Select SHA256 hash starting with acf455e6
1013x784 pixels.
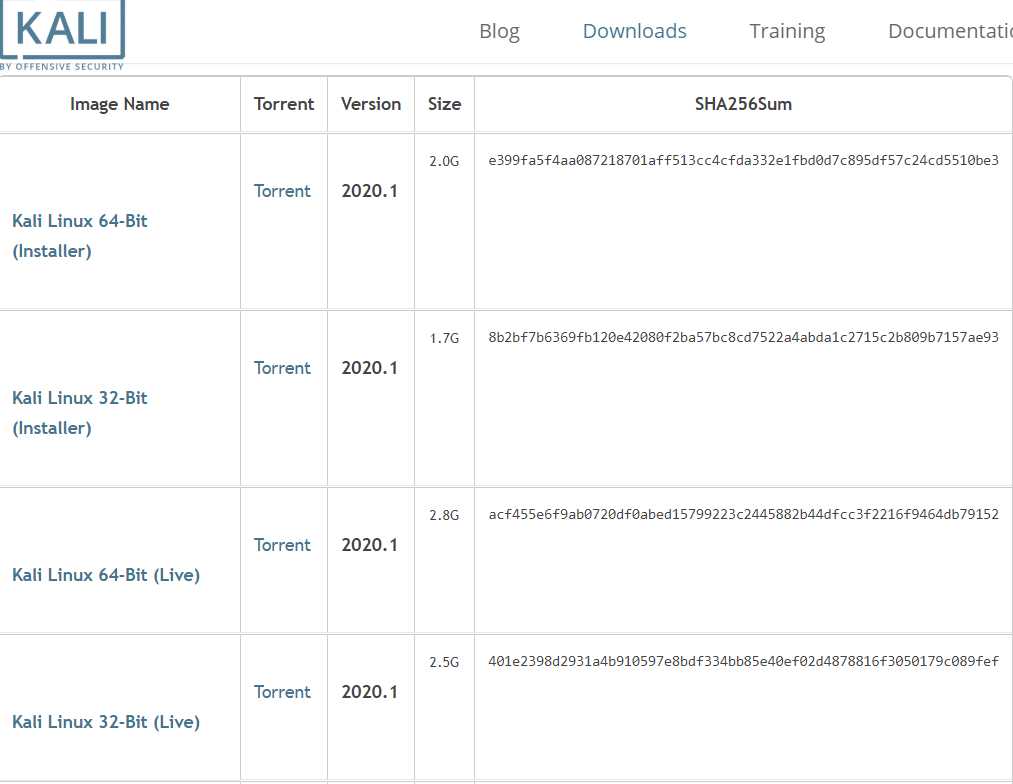pyautogui.click(x=744, y=514)
